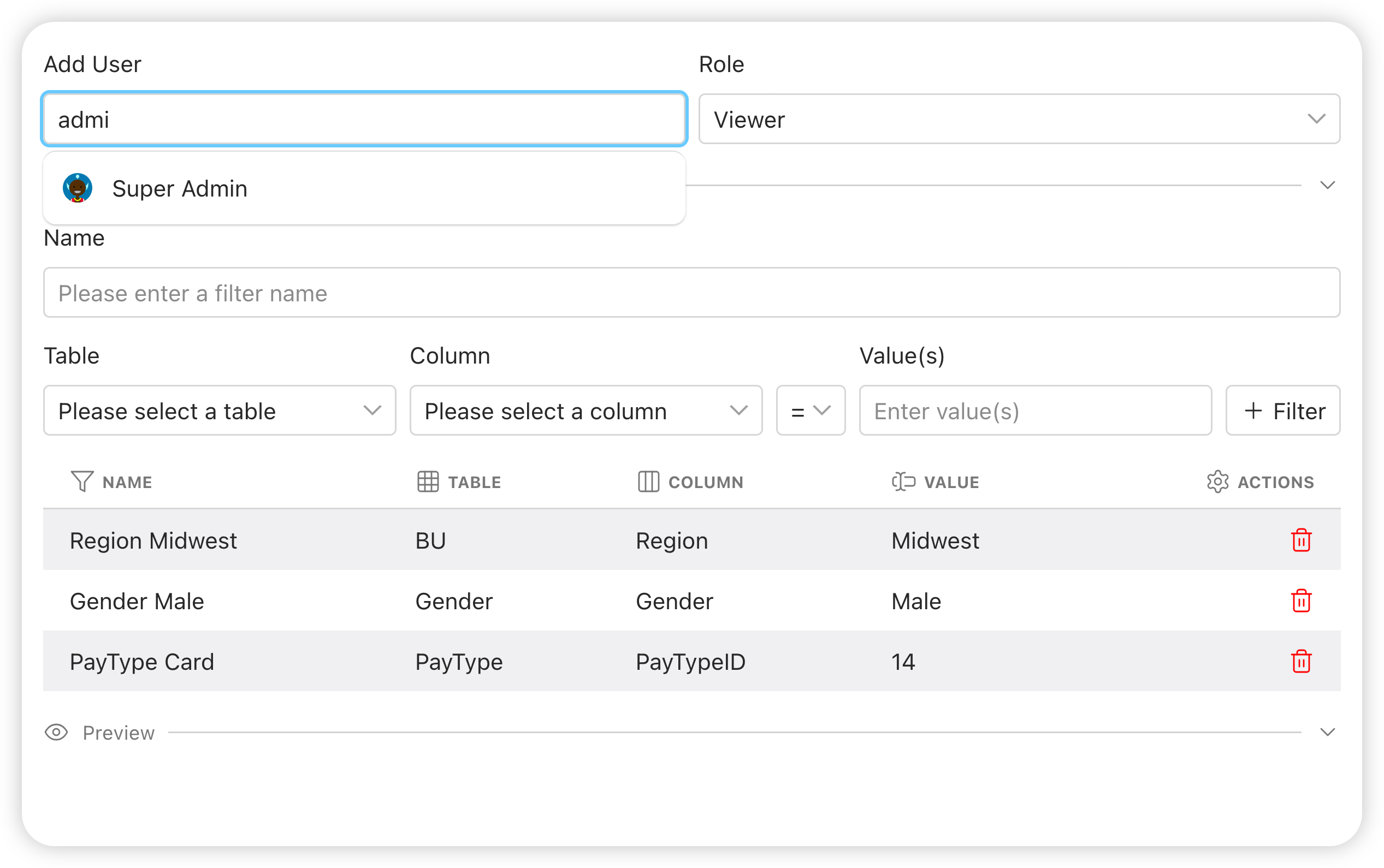The height and width of the screenshot is (868, 1384).
Task: Click the filter name input field
Action: pos(691,293)
